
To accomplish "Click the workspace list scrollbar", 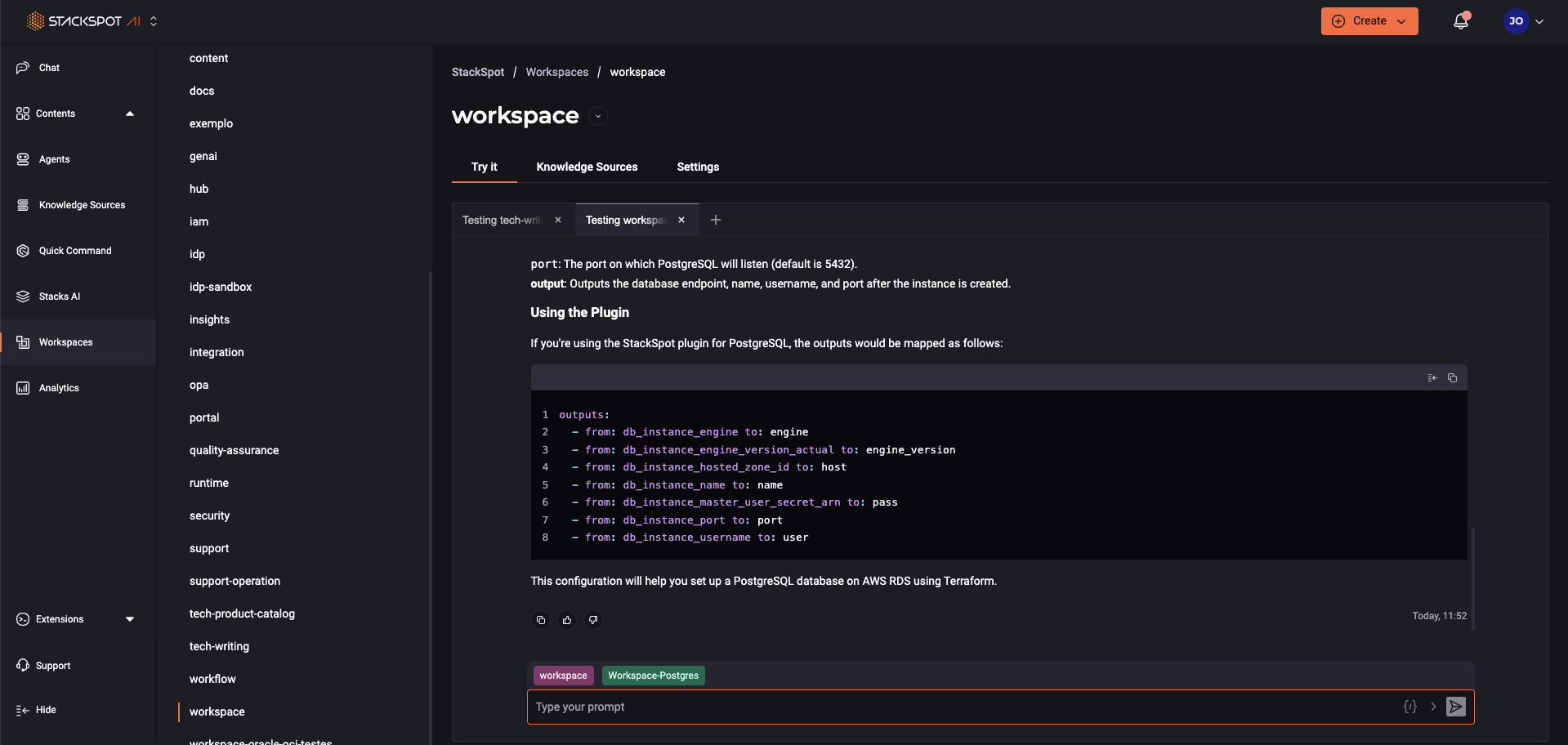I will (430, 506).
